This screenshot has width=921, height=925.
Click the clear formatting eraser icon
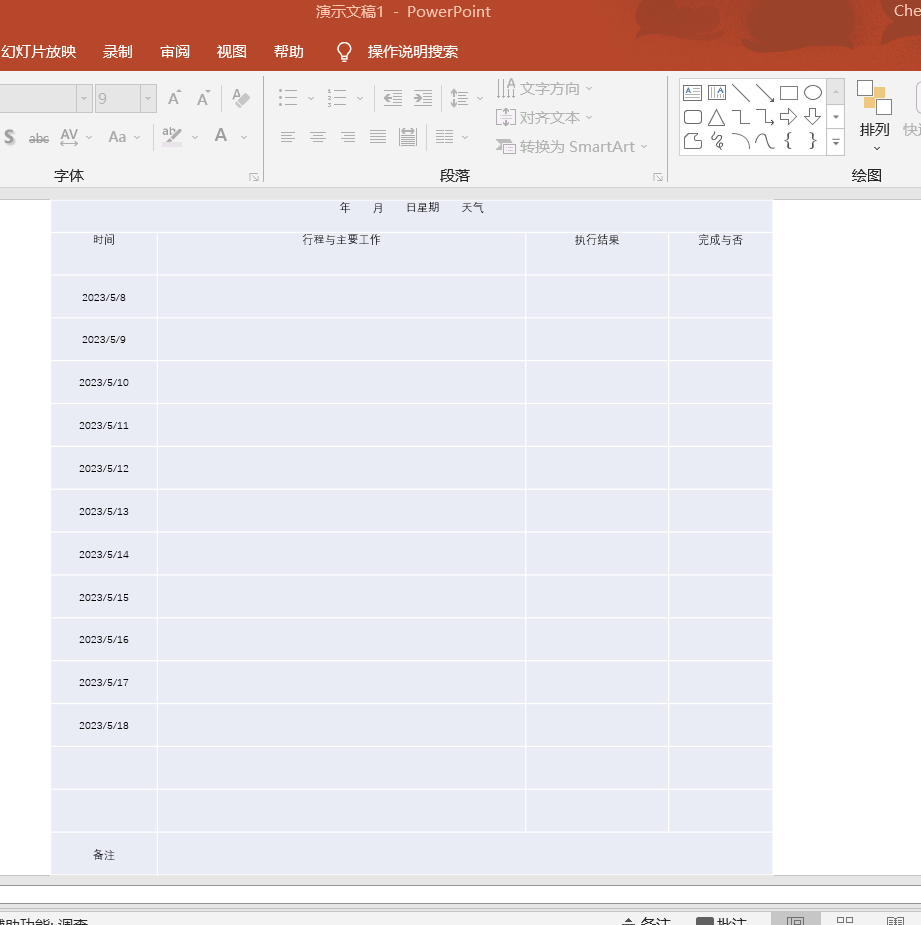[239, 98]
